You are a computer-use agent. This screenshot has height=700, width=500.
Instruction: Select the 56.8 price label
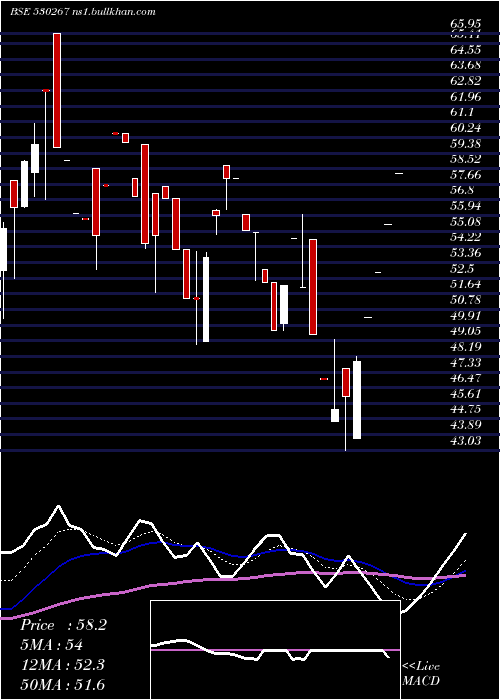point(462,191)
